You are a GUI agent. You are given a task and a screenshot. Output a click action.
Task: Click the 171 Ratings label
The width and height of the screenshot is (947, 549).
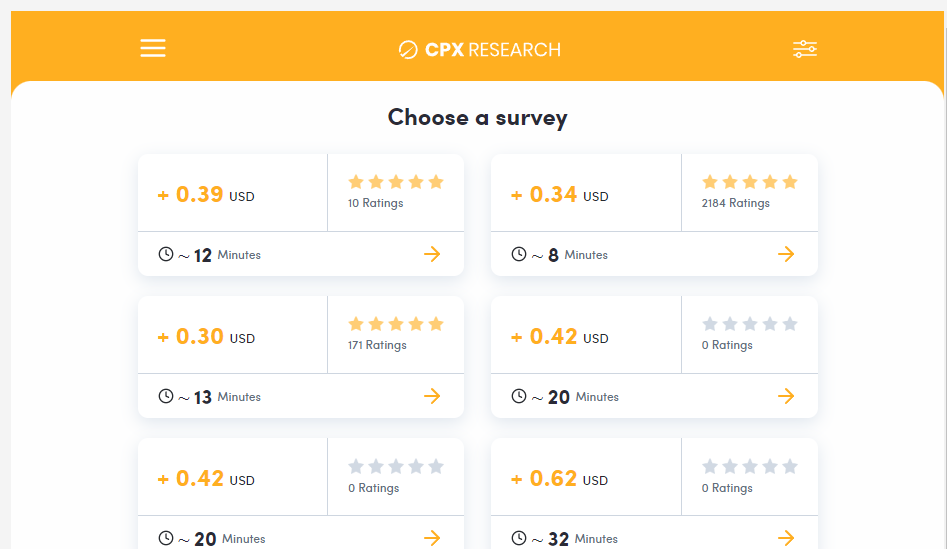click(377, 345)
